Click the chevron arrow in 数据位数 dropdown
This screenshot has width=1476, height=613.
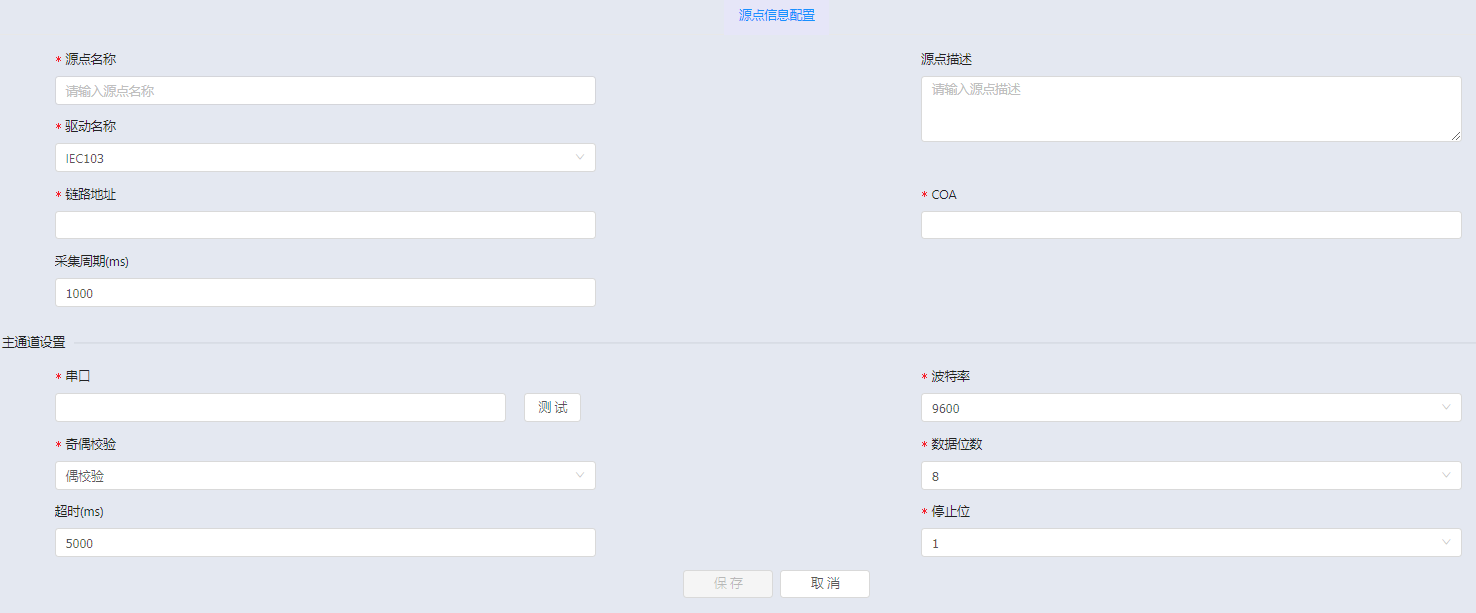point(1446,476)
